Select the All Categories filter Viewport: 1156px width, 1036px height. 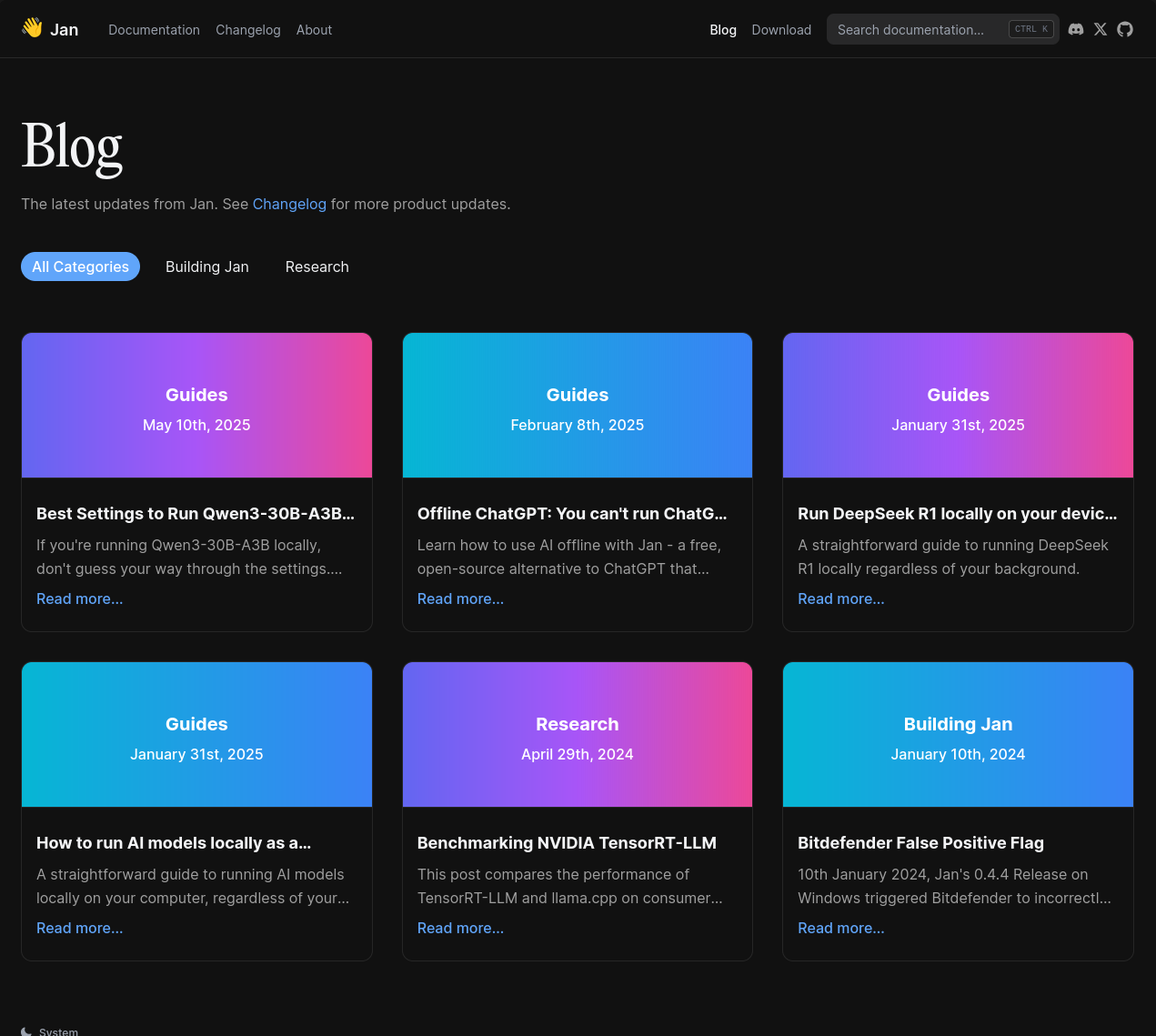pos(80,267)
